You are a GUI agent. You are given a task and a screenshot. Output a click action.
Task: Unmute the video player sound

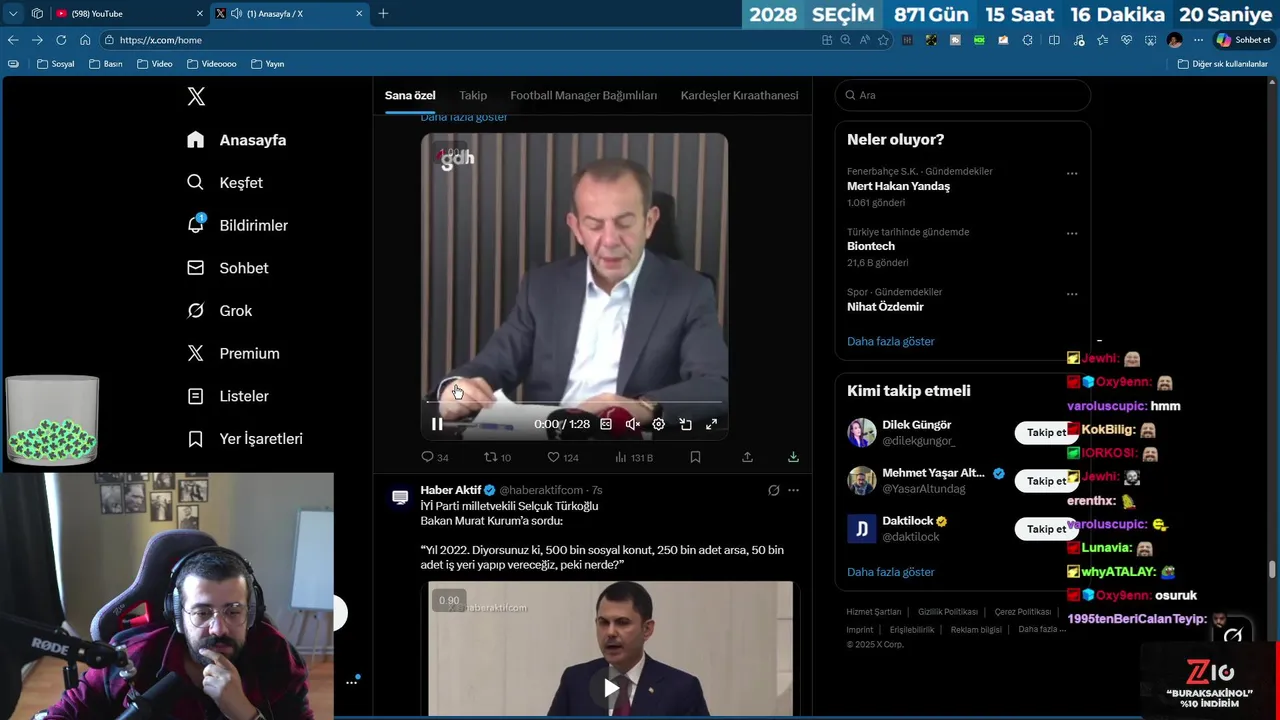[632, 424]
